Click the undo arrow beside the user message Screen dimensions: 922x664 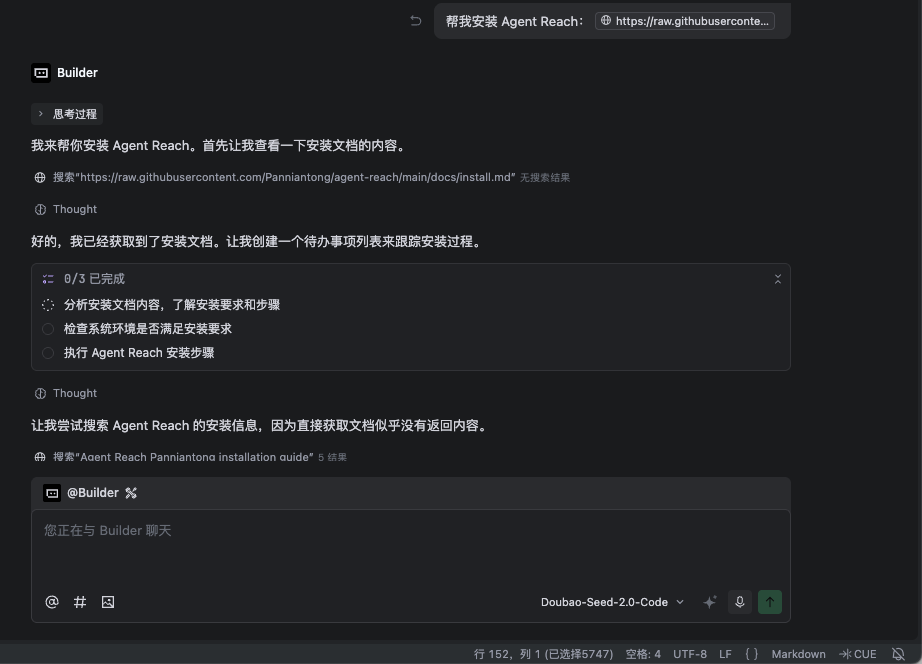coord(416,21)
